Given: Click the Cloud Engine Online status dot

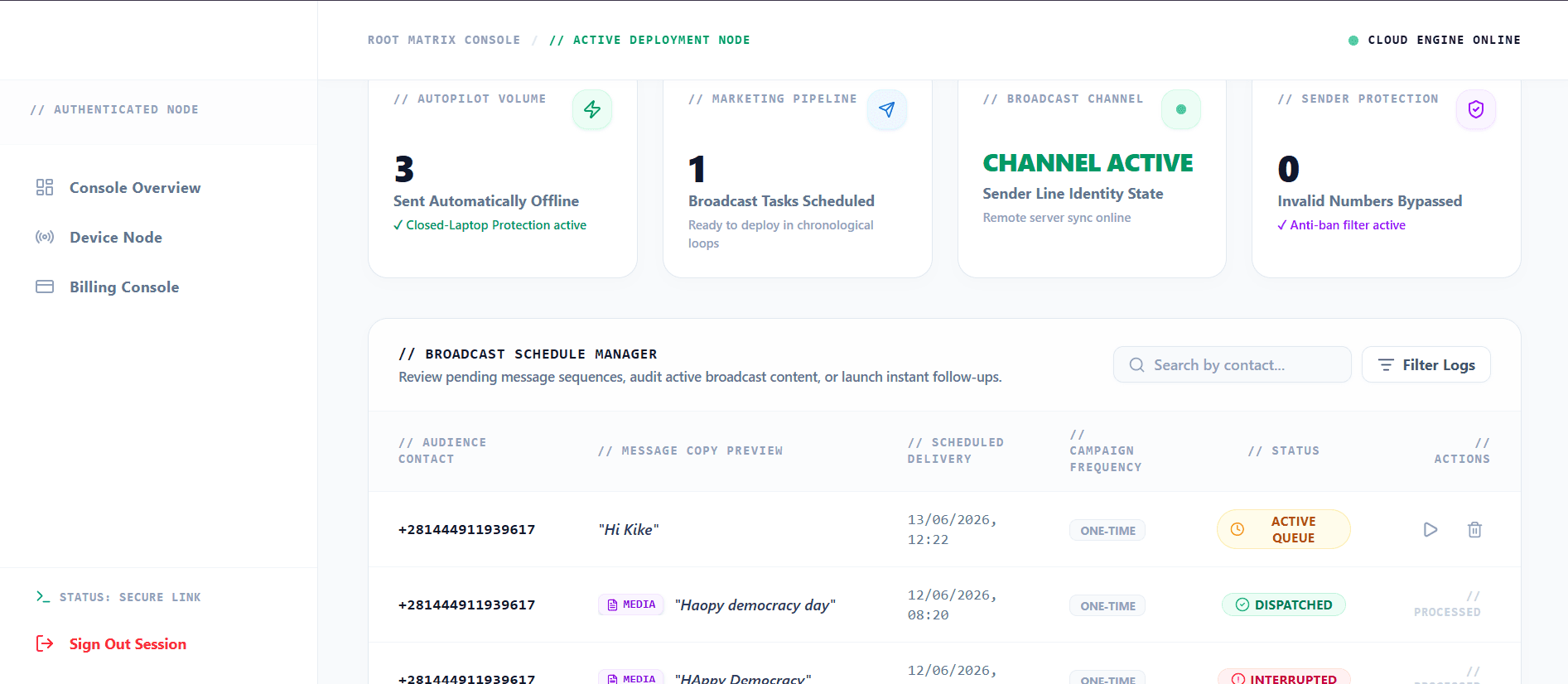Looking at the screenshot, I should 1353,41.
